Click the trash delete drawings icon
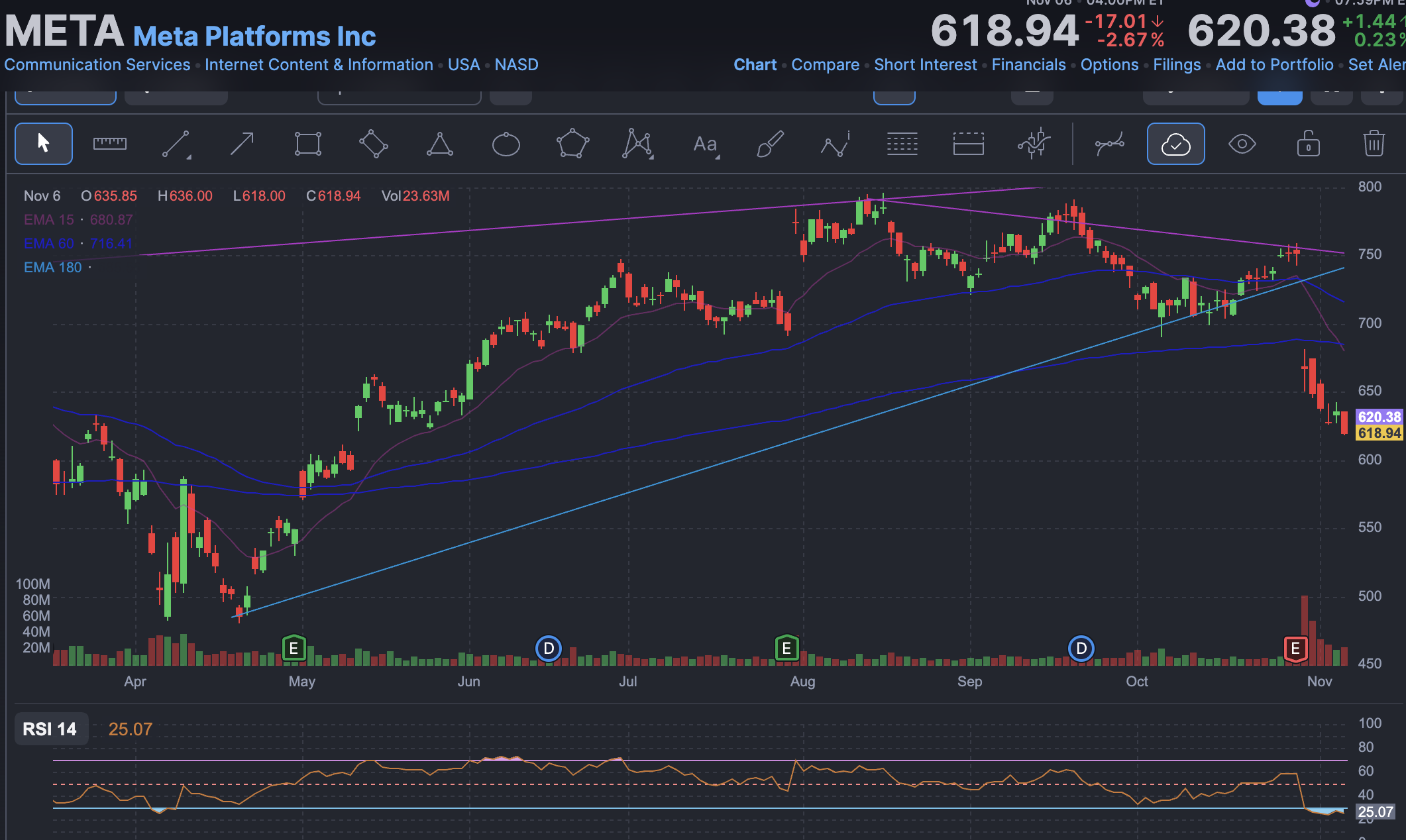 pyautogui.click(x=1374, y=143)
